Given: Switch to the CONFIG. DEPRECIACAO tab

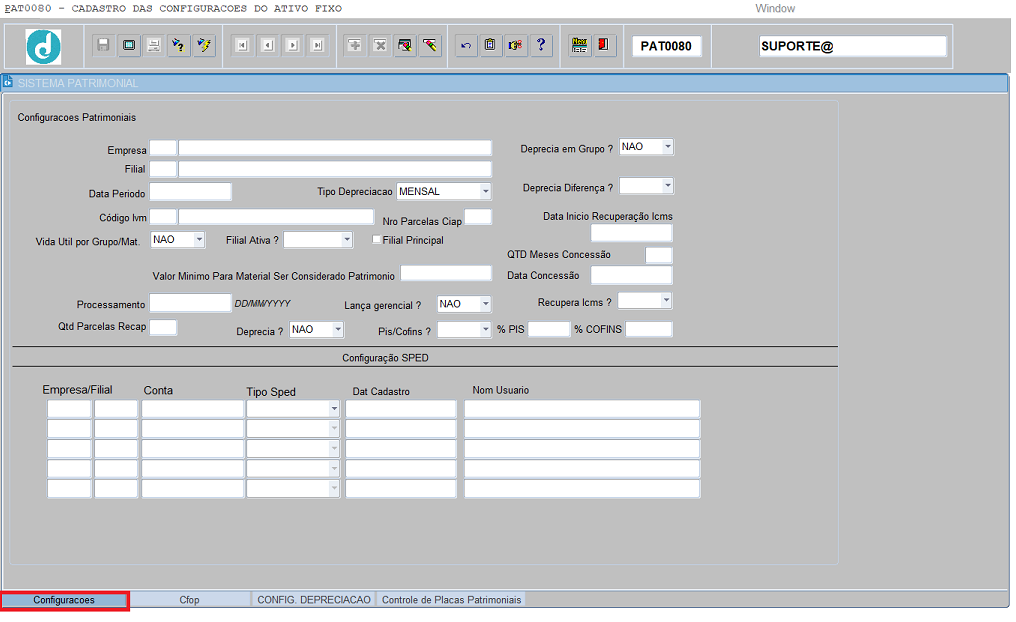Looking at the screenshot, I should pyautogui.click(x=314, y=600).
